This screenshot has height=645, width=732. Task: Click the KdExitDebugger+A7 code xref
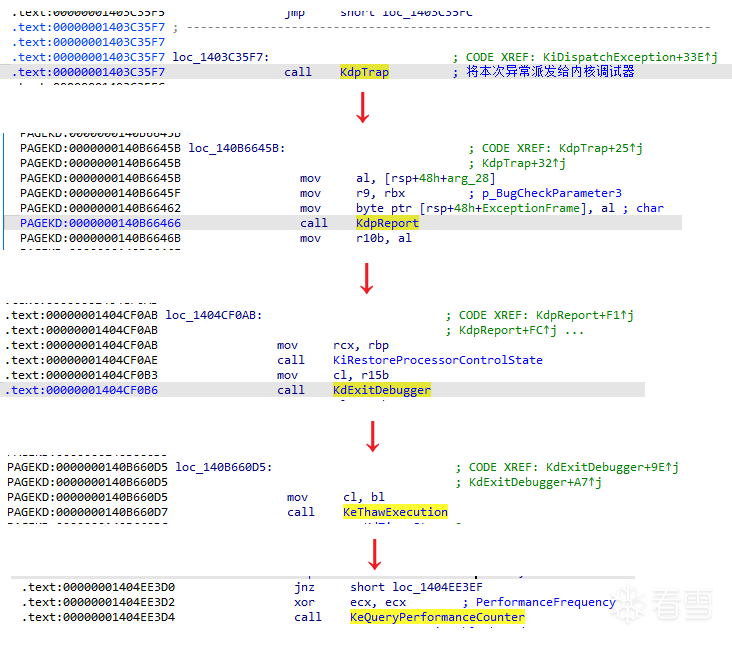click(535, 482)
